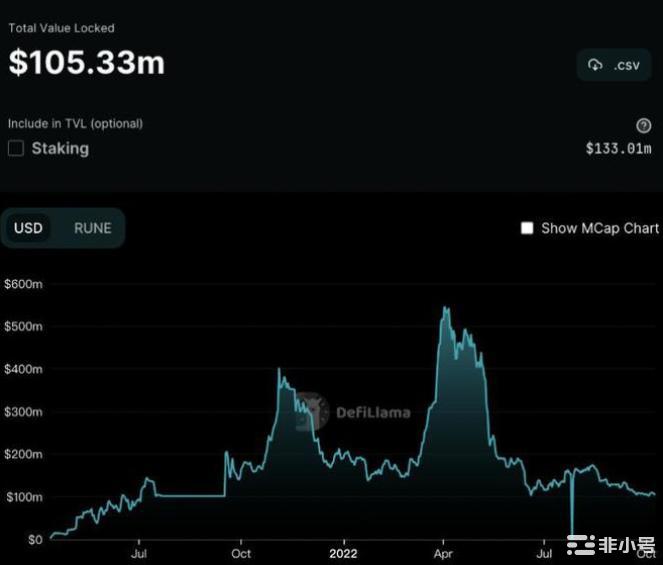The width and height of the screenshot is (663, 565).
Task: Click the cloud download icon
Action: pos(596,65)
